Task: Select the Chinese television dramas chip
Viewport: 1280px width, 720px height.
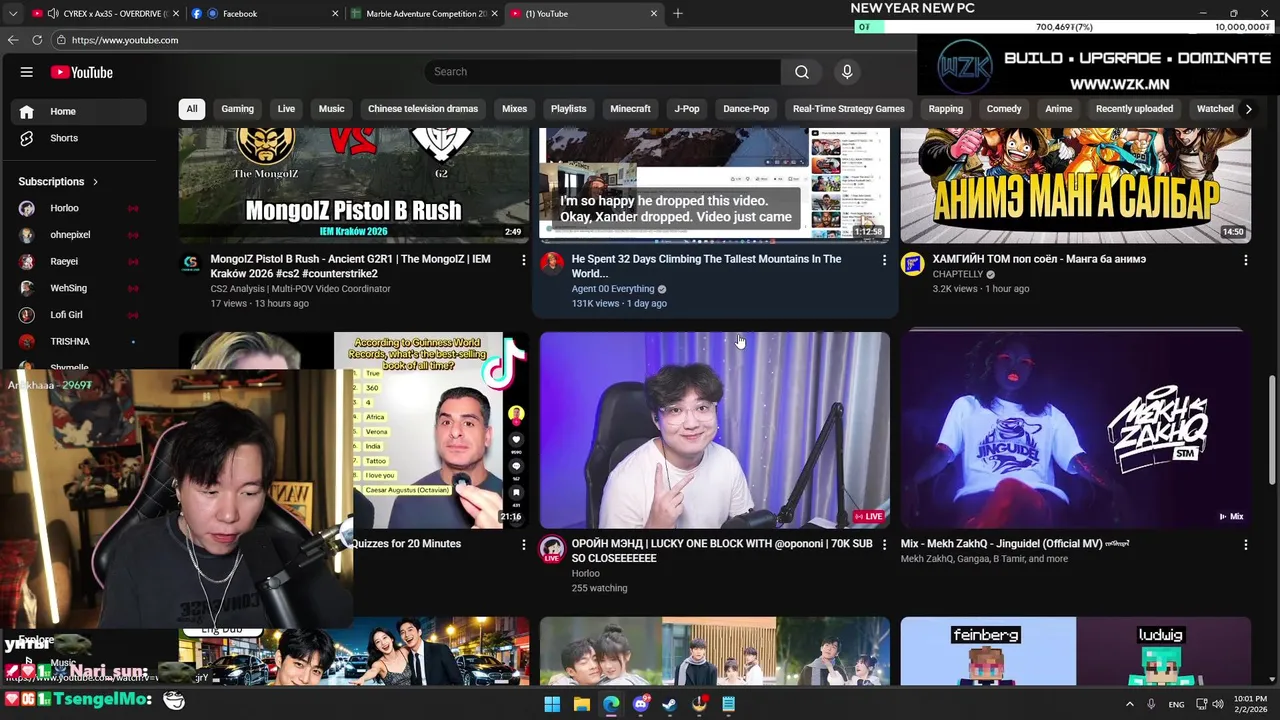Action: tap(423, 109)
